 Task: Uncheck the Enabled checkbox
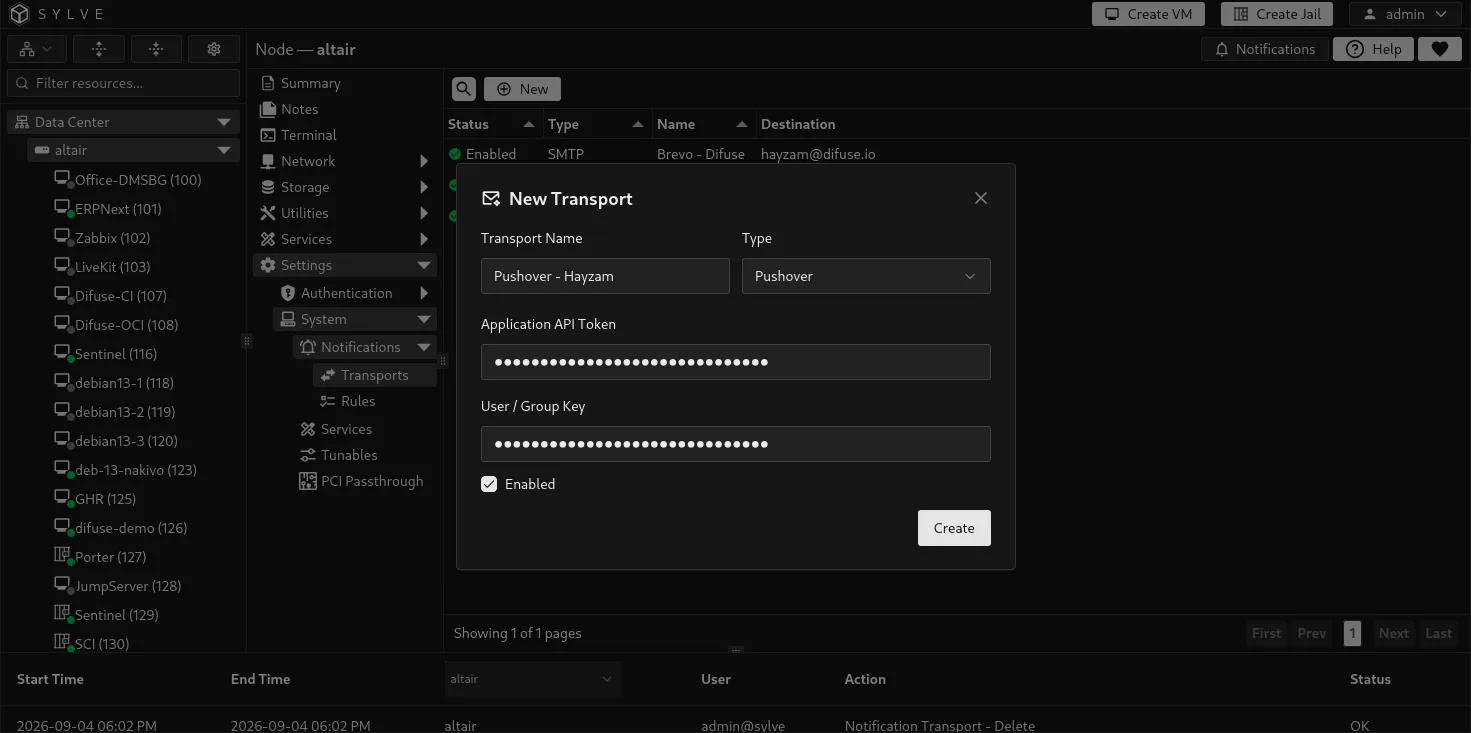coord(489,484)
